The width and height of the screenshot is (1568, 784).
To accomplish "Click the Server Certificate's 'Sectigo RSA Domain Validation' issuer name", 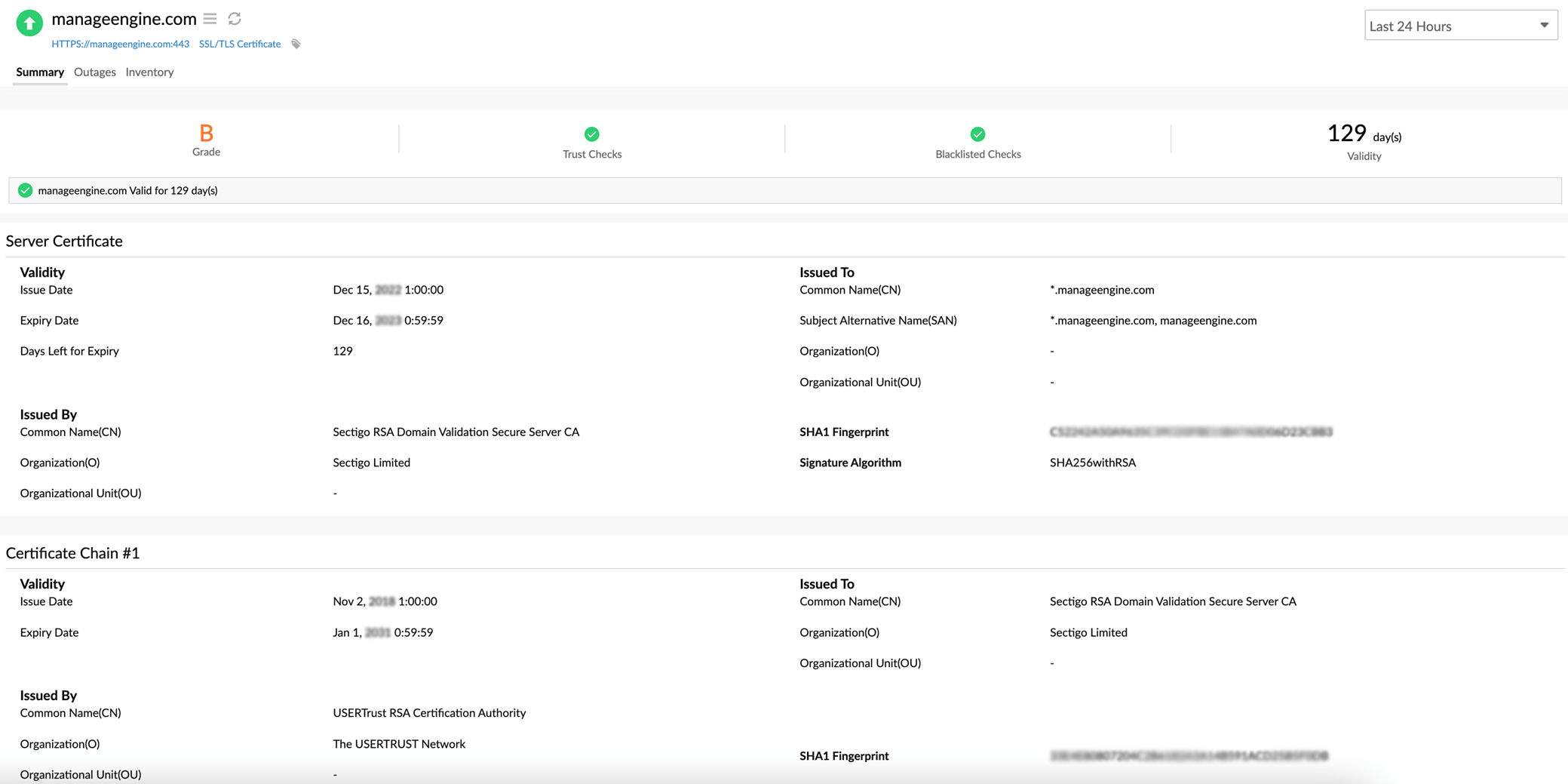I will 456,432.
